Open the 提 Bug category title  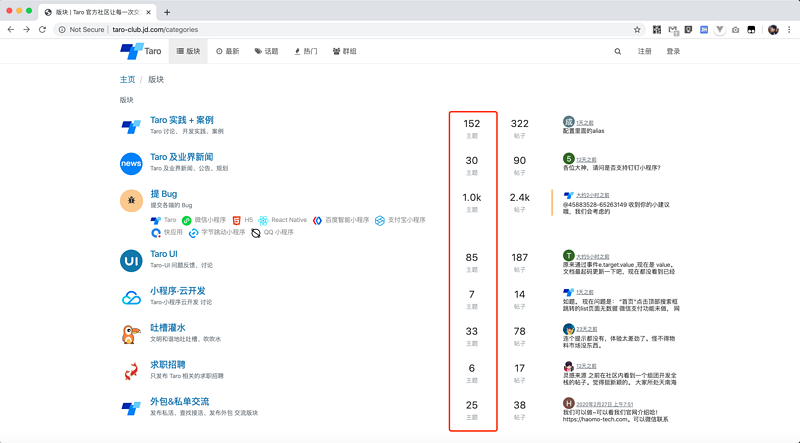[x=164, y=193]
